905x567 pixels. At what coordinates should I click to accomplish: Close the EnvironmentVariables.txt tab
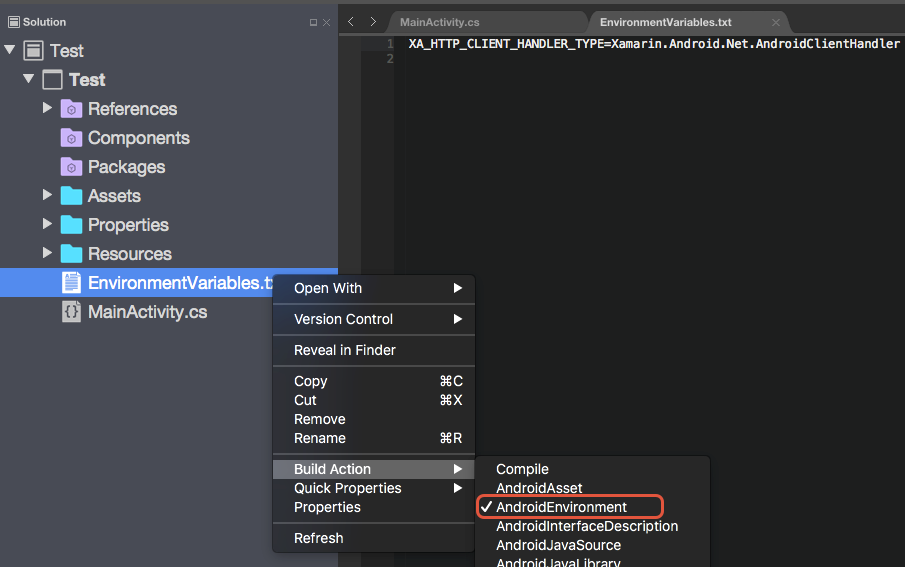point(776,23)
